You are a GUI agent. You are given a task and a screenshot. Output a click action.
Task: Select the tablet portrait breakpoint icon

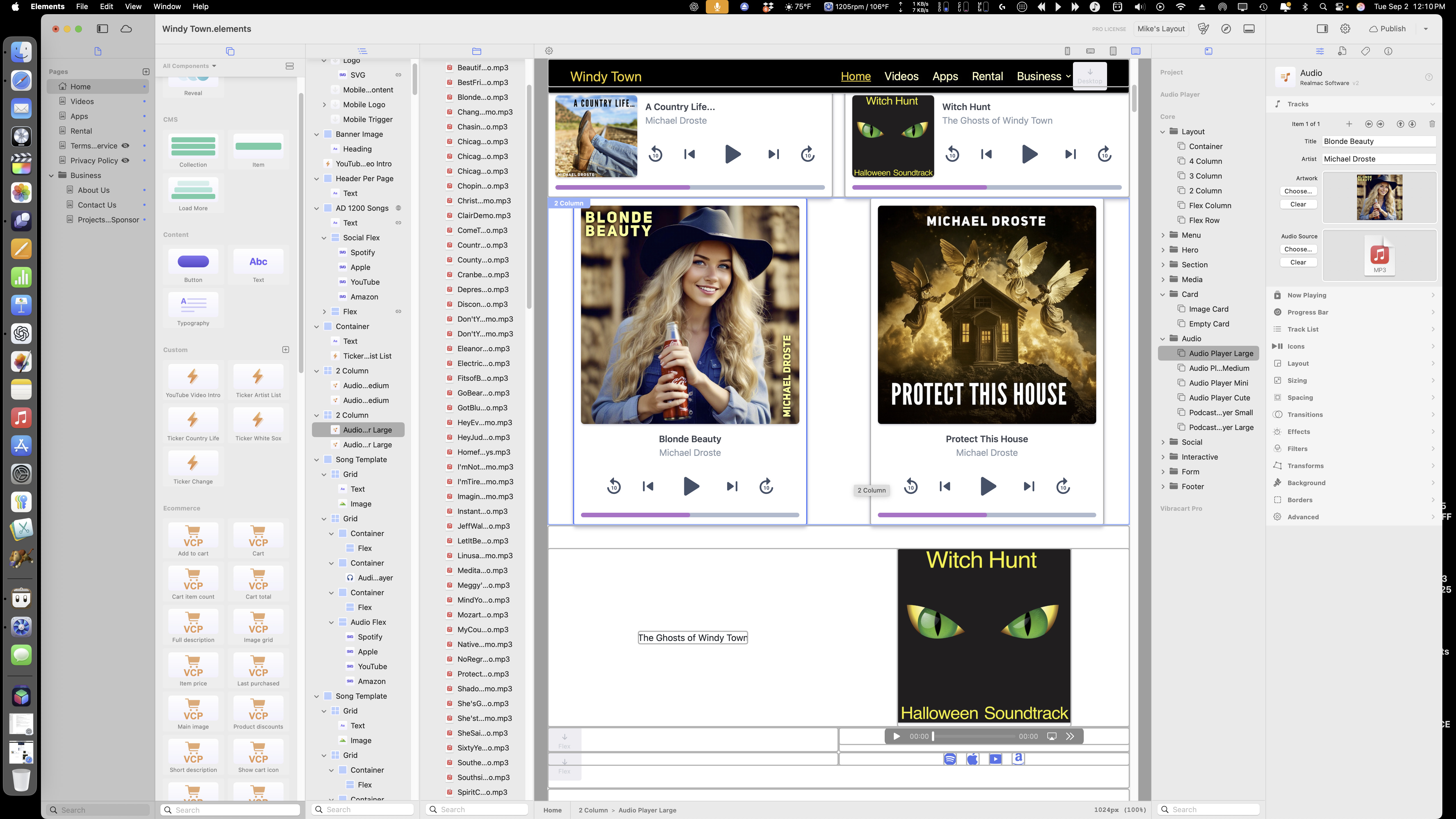tap(1112, 51)
